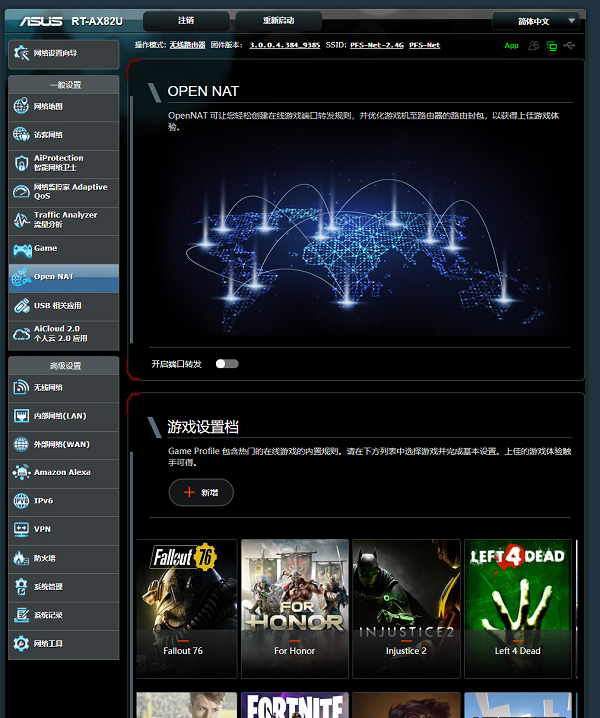600x718 pixels.
Task: Open 网络地图 globe icon
Action: (21, 106)
